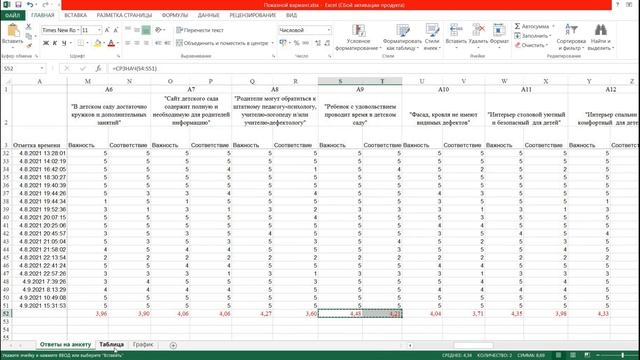Open the Fill (Заполнить) dropdown
Viewport: 640px width, 360px height.
click(x=533, y=36)
